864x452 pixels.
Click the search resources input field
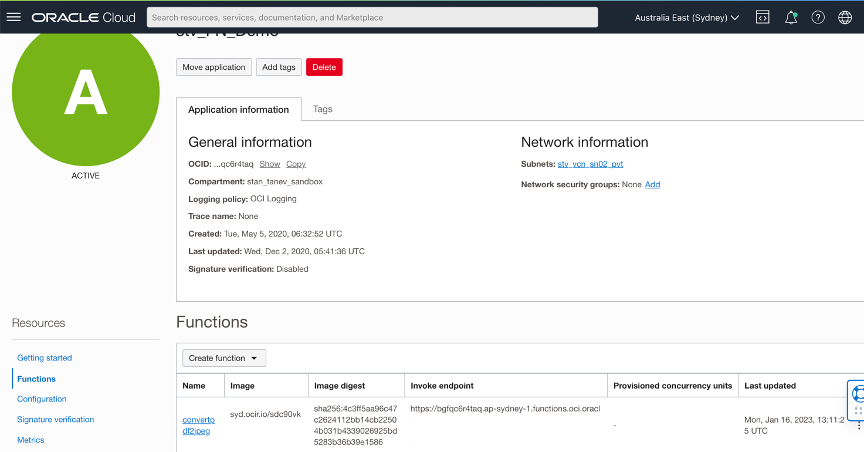click(372, 17)
